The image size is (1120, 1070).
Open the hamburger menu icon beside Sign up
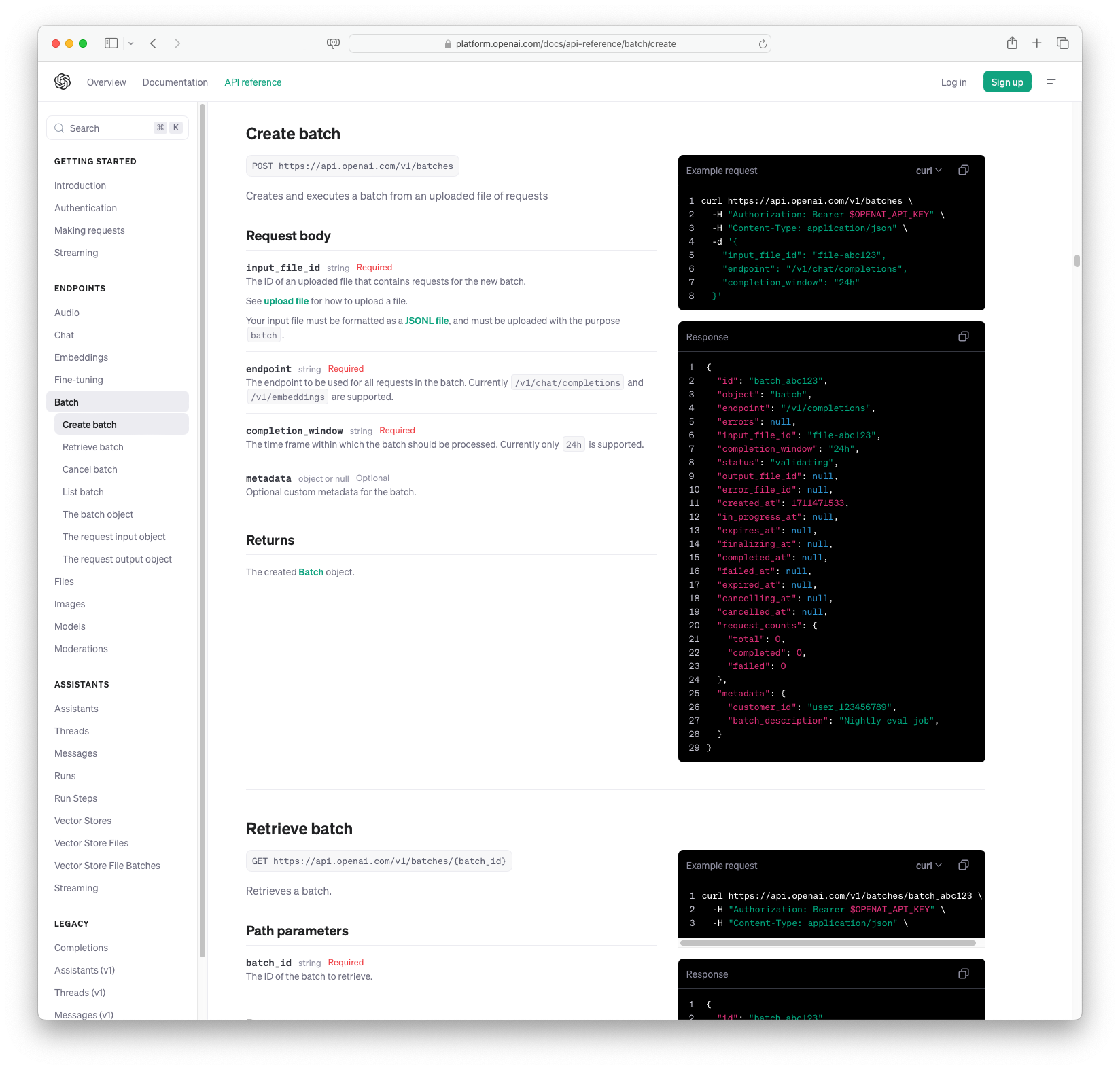coord(1051,82)
